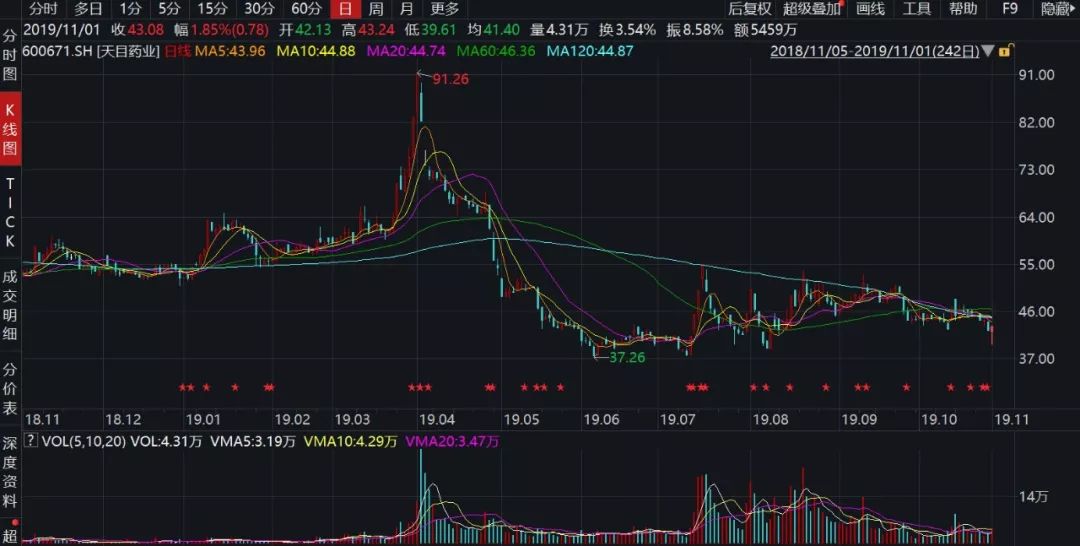Select the 日 daily period tab
1080x546 pixels.
click(345, 9)
